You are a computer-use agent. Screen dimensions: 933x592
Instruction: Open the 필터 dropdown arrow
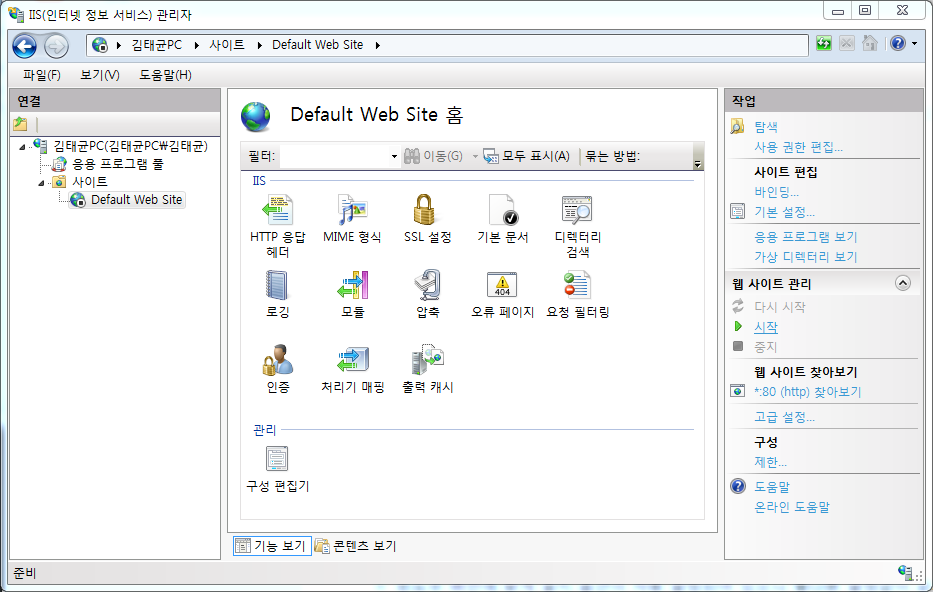click(x=394, y=156)
